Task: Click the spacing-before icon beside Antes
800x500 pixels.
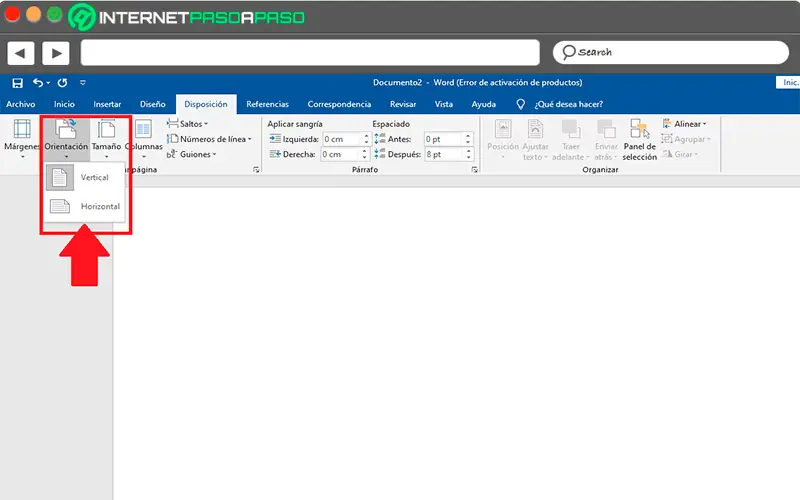Action: click(x=380, y=139)
